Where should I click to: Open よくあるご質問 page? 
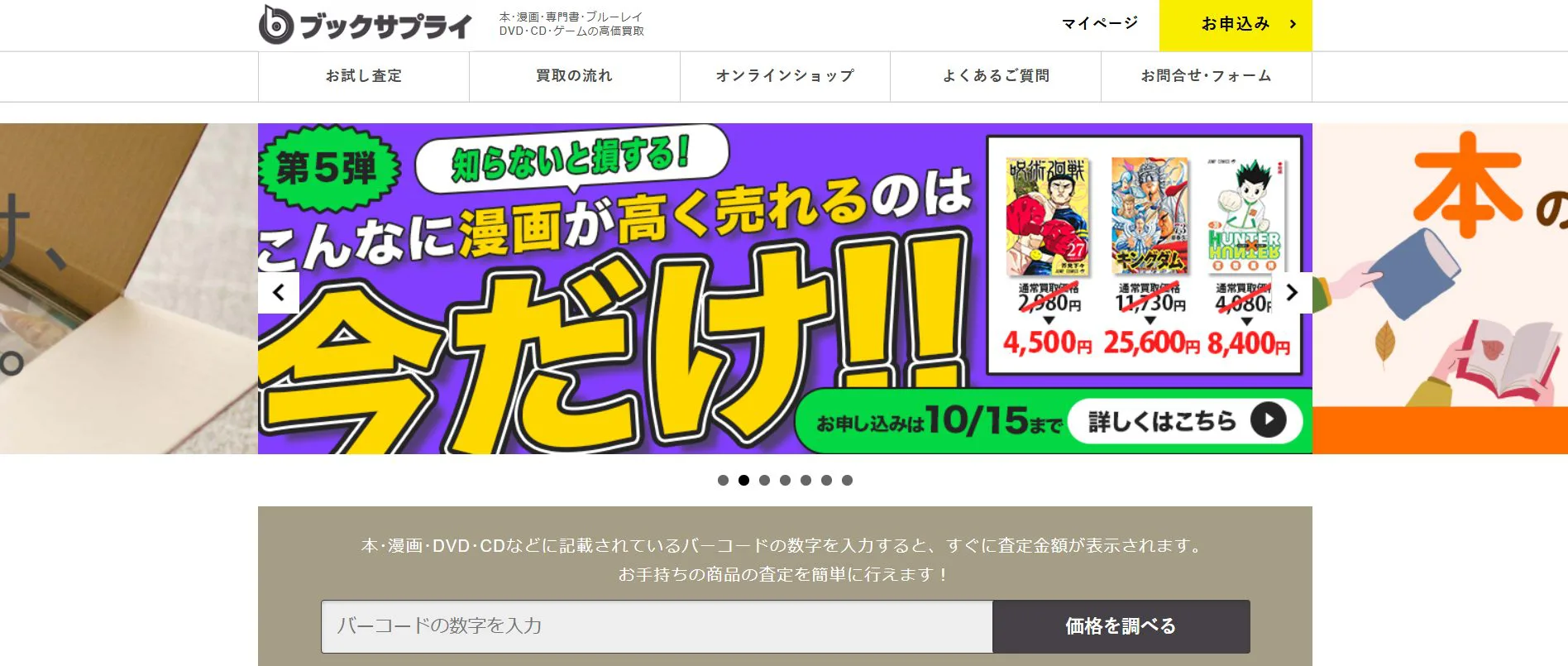pyautogui.click(x=996, y=76)
